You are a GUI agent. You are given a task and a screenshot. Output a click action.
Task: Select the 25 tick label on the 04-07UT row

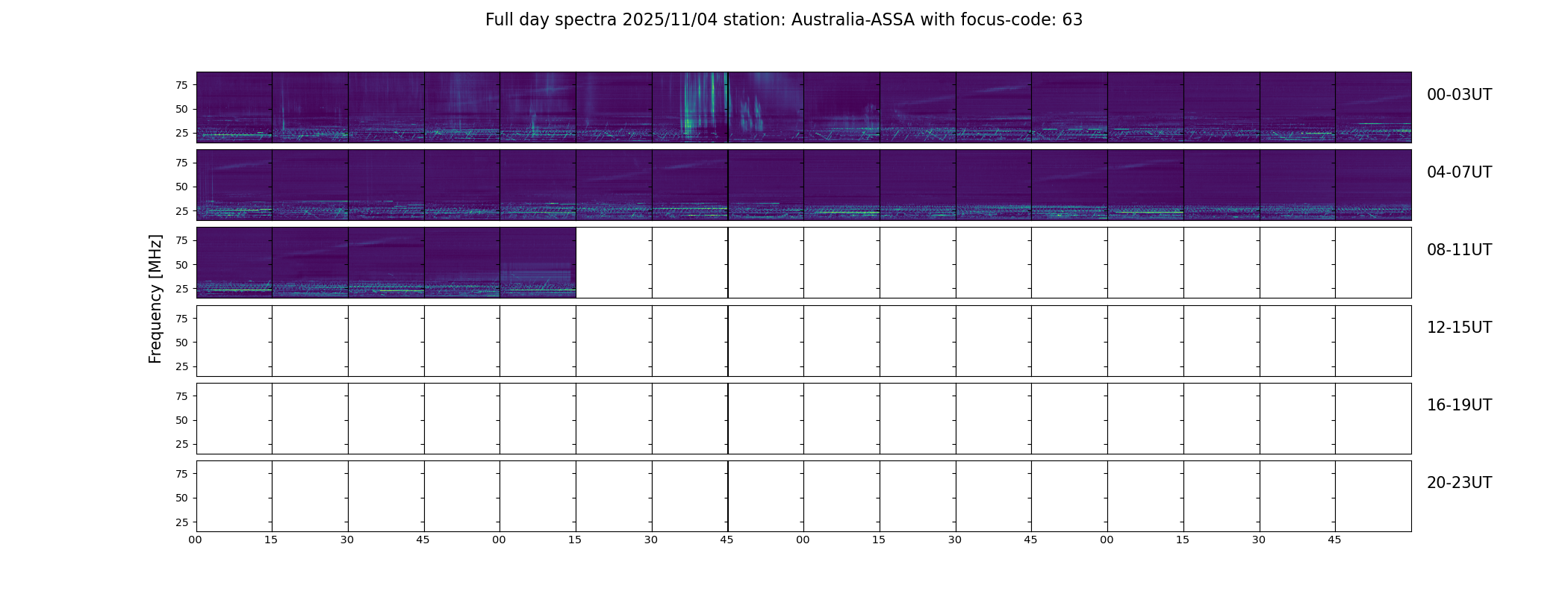click(181, 211)
